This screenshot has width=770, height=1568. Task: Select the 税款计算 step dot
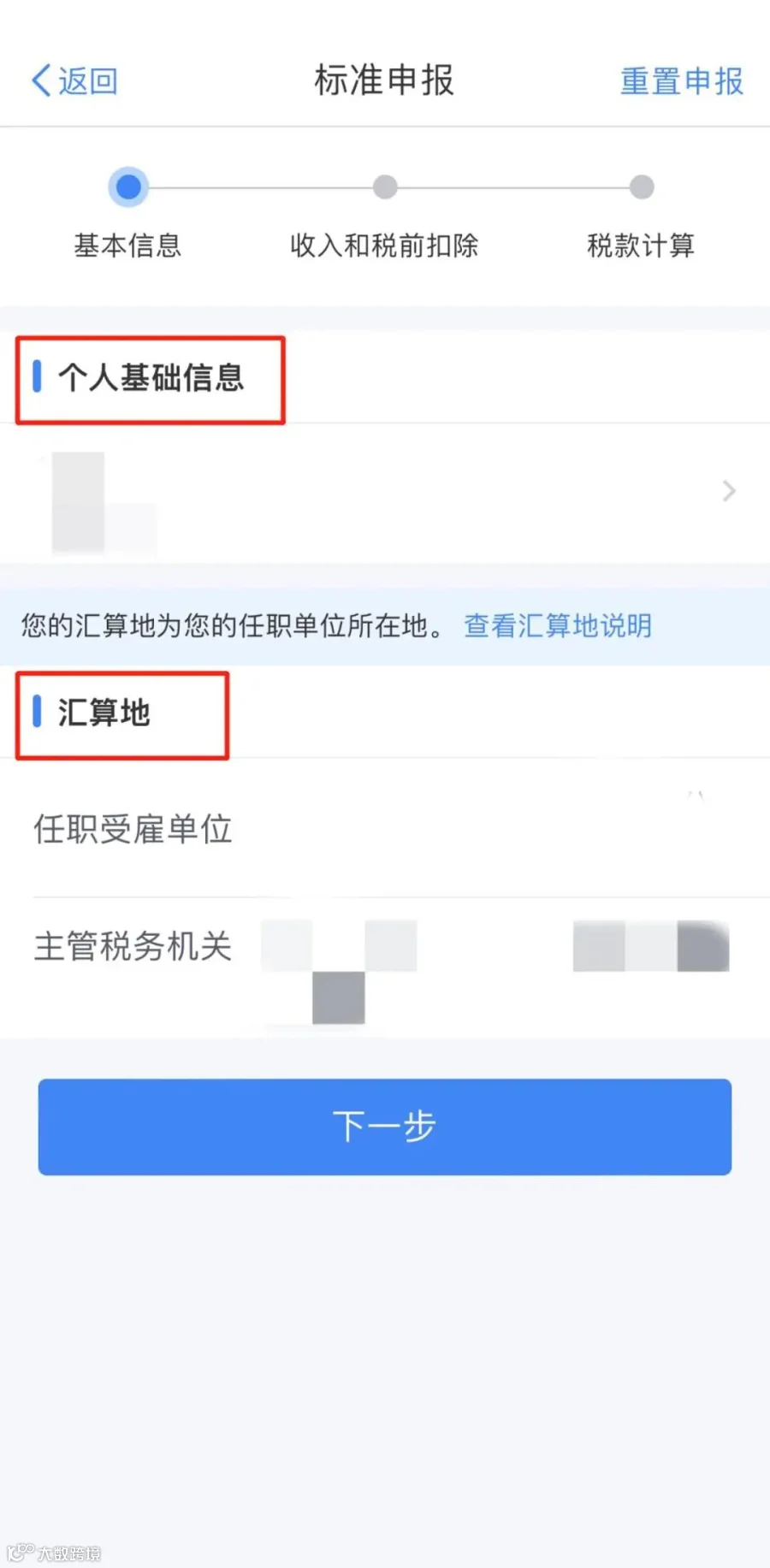point(642,186)
